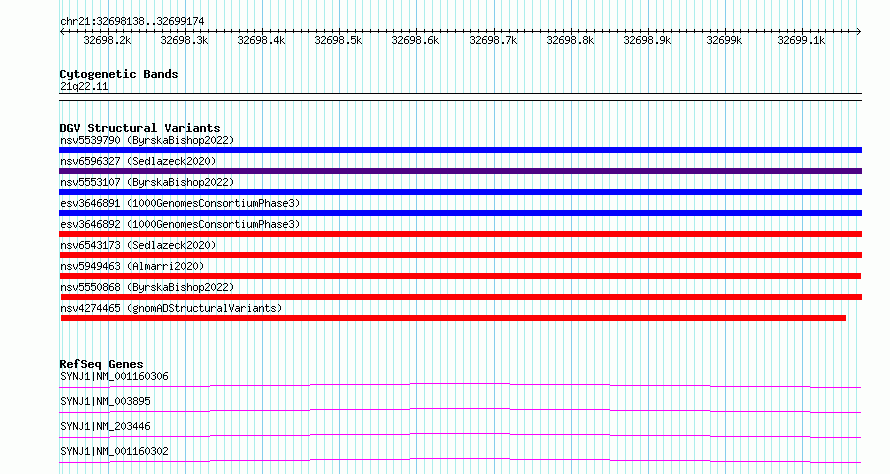The width and height of the screenshot is (890, 474).
Task: Click the 32699.1k ruler tick label
Action: point(801,40)
